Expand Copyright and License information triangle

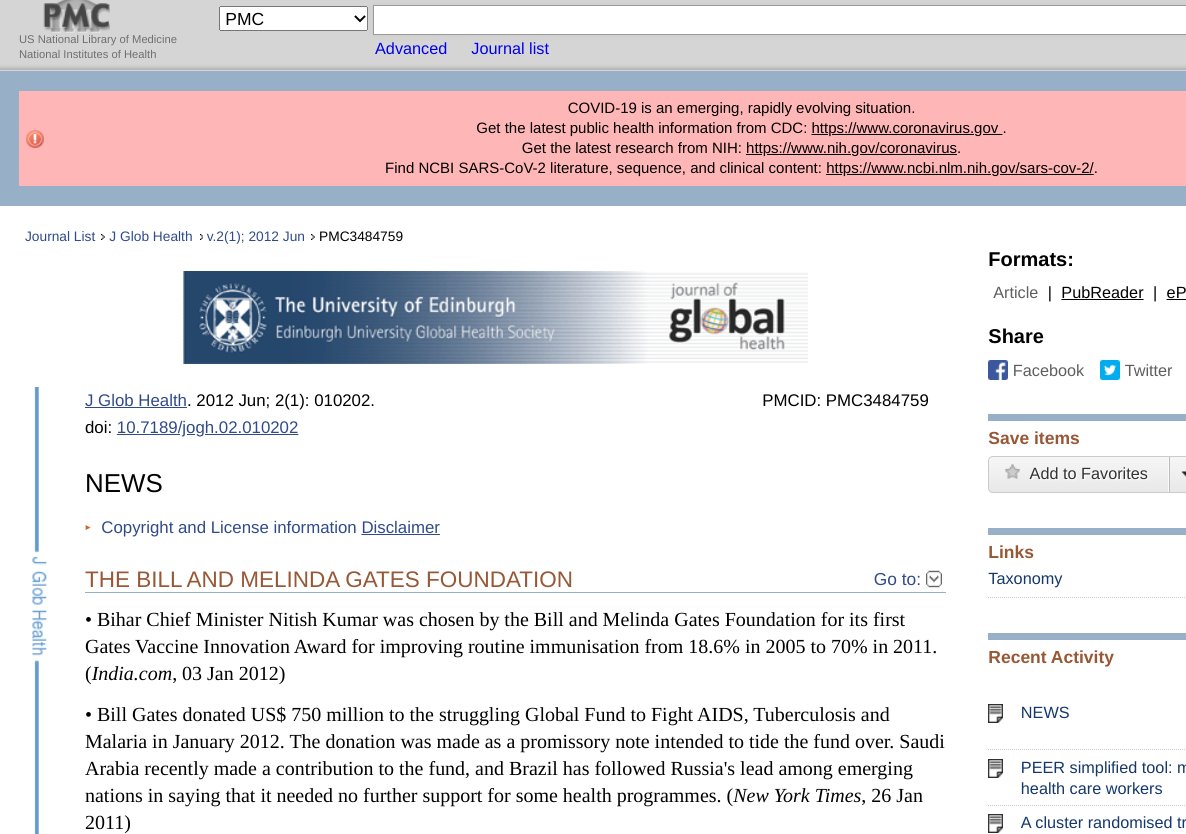[x=88, y=528]
